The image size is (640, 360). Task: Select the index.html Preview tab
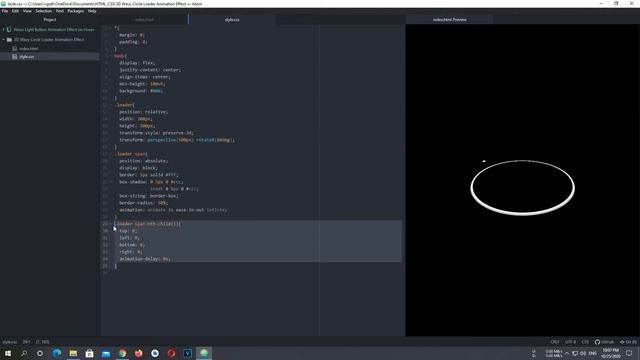(x=449, y=20)
